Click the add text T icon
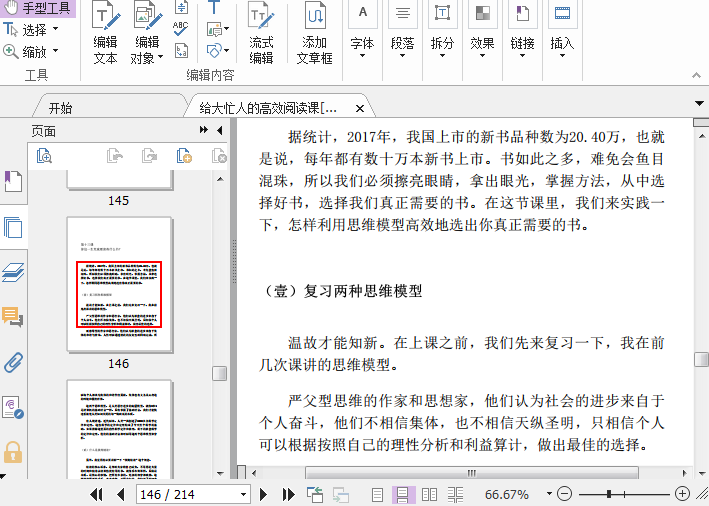Viewport: 709px width, 506px height. click(213, 8)
